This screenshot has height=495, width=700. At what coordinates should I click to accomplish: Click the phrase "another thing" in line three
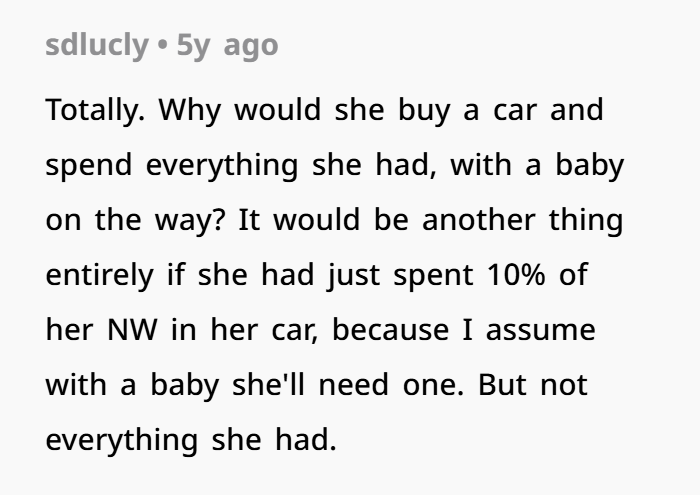(x=522, y=219)
